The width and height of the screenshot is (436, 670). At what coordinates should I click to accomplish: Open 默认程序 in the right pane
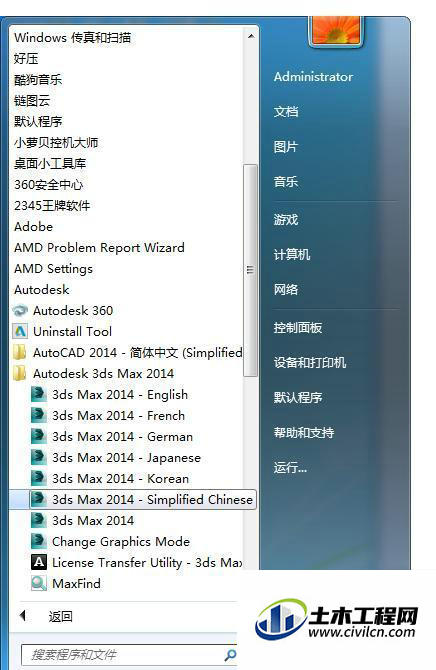tap(298, 398)
